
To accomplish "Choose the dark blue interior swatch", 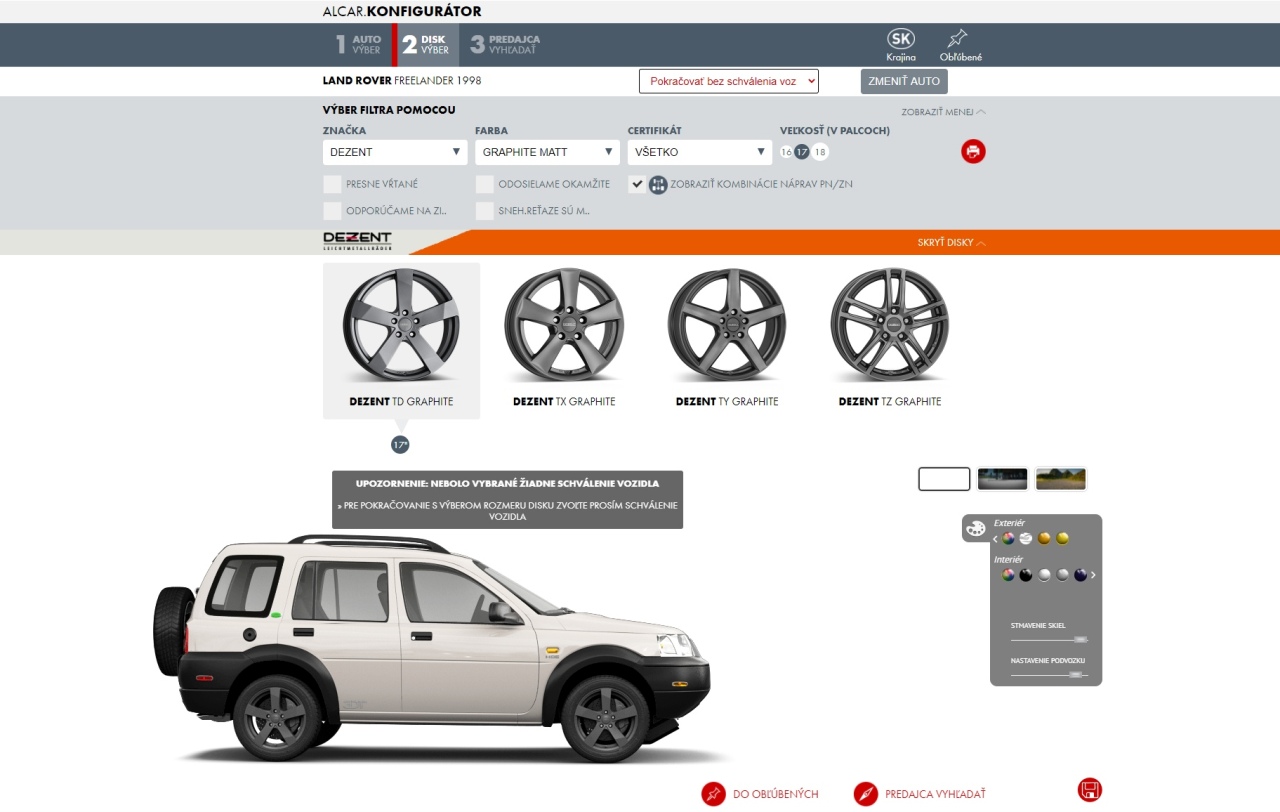I will (1080, 575).
